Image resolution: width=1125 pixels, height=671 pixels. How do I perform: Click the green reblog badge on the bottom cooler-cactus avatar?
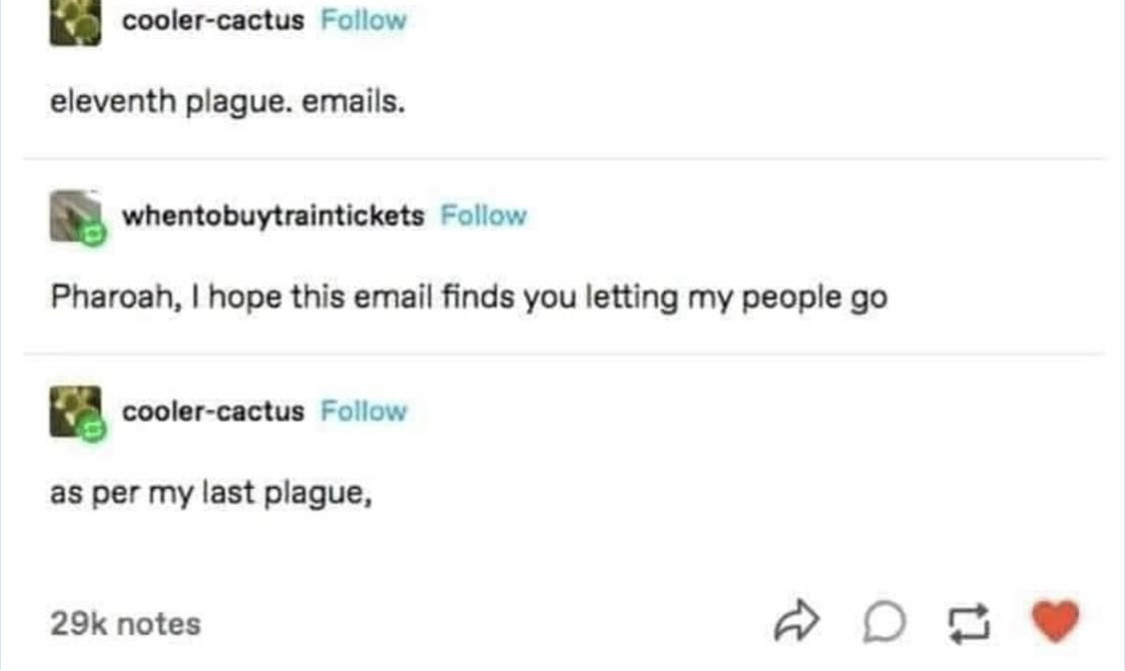(93, 429)
